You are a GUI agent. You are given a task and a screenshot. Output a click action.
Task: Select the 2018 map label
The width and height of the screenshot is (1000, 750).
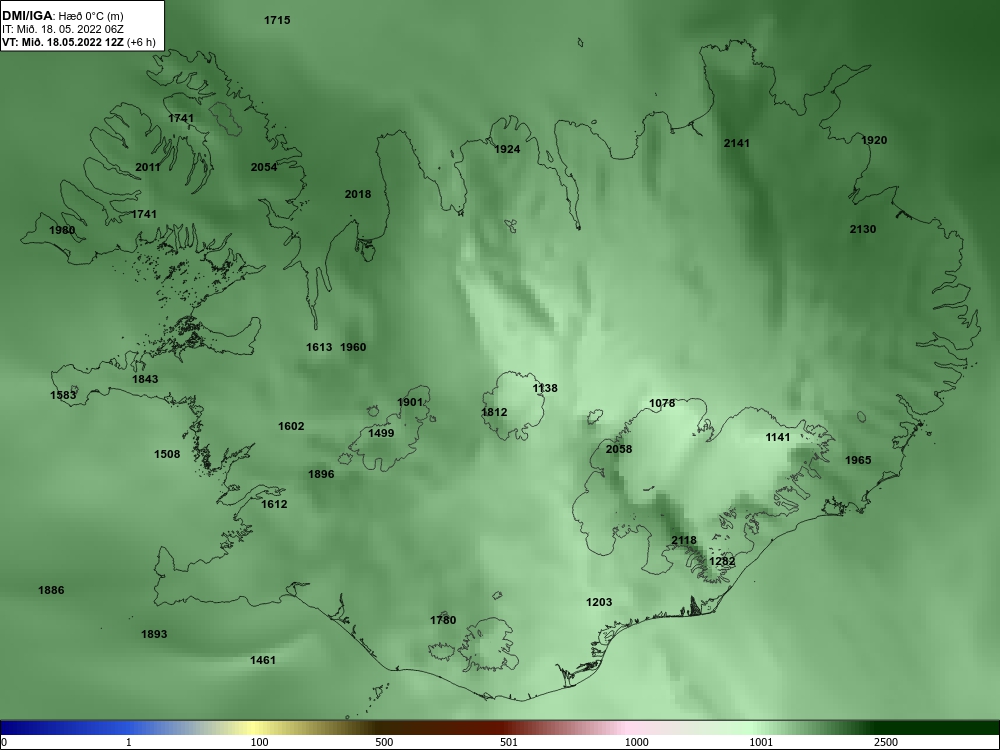(358, 194)
